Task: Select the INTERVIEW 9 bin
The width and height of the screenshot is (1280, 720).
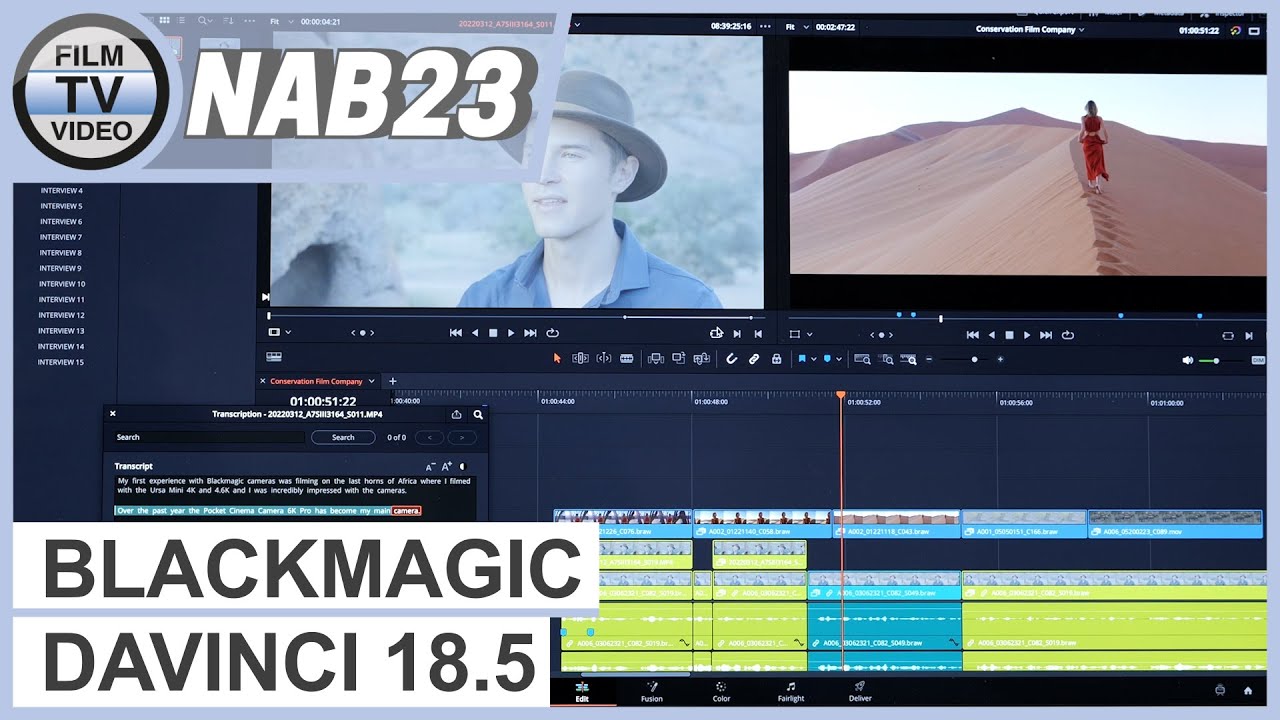Action: tap(61, 268)
